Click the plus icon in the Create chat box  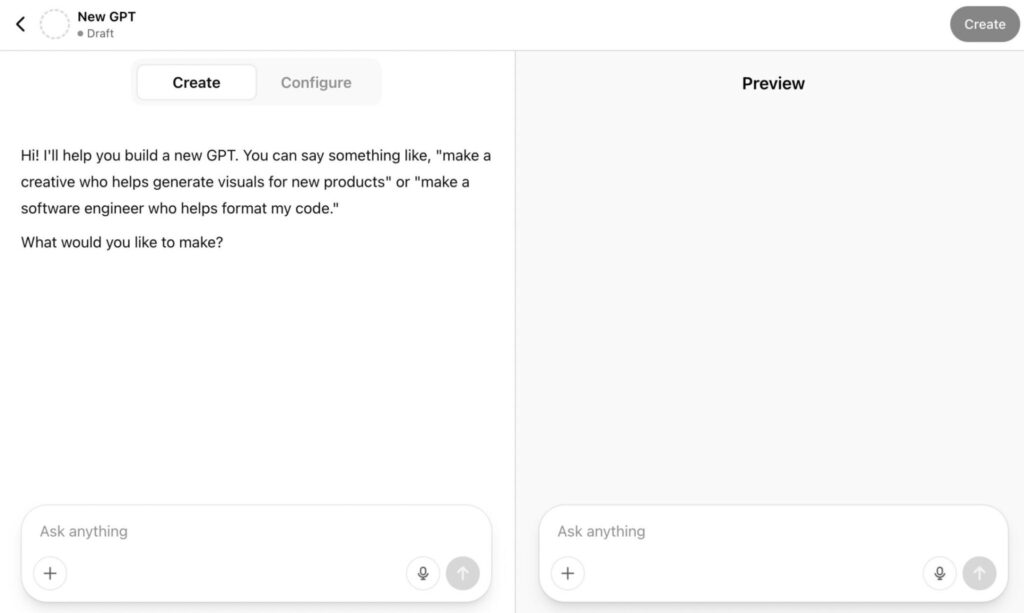click(x=50, y=573)
